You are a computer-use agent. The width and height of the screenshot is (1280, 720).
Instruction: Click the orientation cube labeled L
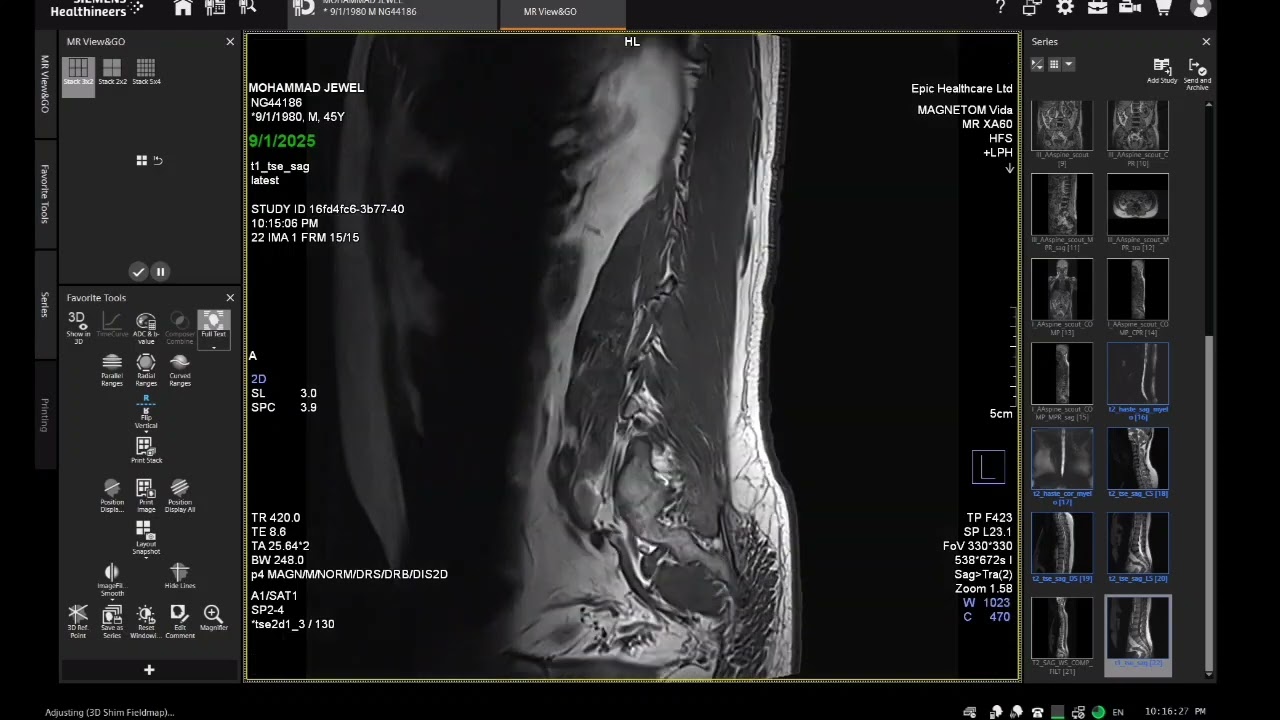tap(988, 467)
